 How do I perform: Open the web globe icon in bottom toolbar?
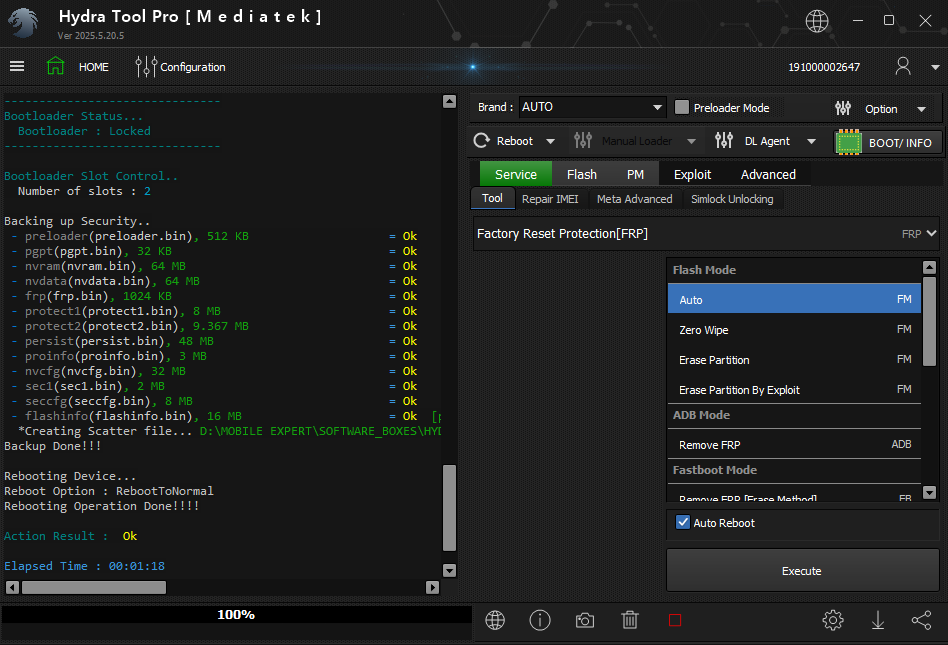point(495,620)
